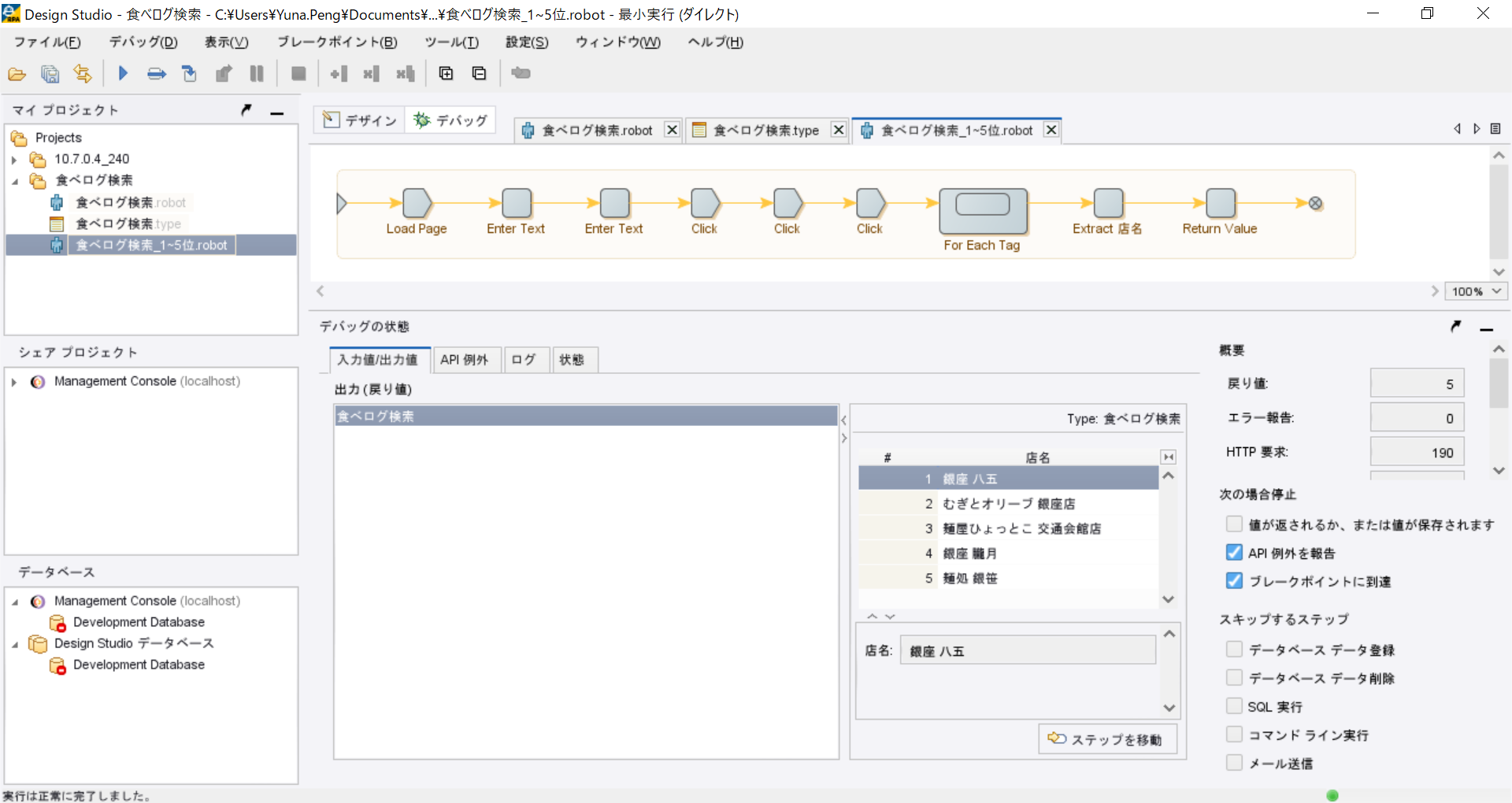Open the ファイル(F) menu

point(47,42)
